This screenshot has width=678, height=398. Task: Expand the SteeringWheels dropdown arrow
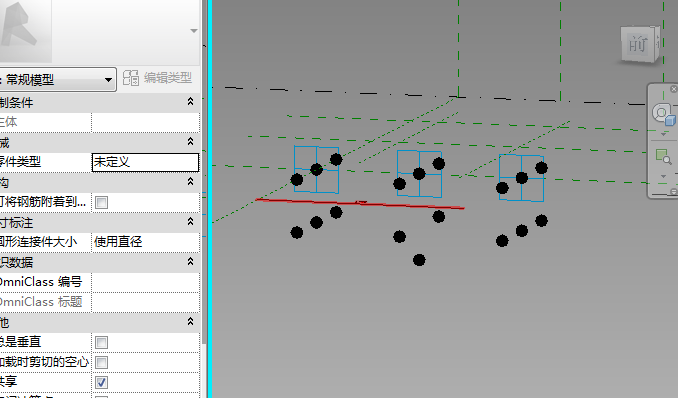coord(663,135)
